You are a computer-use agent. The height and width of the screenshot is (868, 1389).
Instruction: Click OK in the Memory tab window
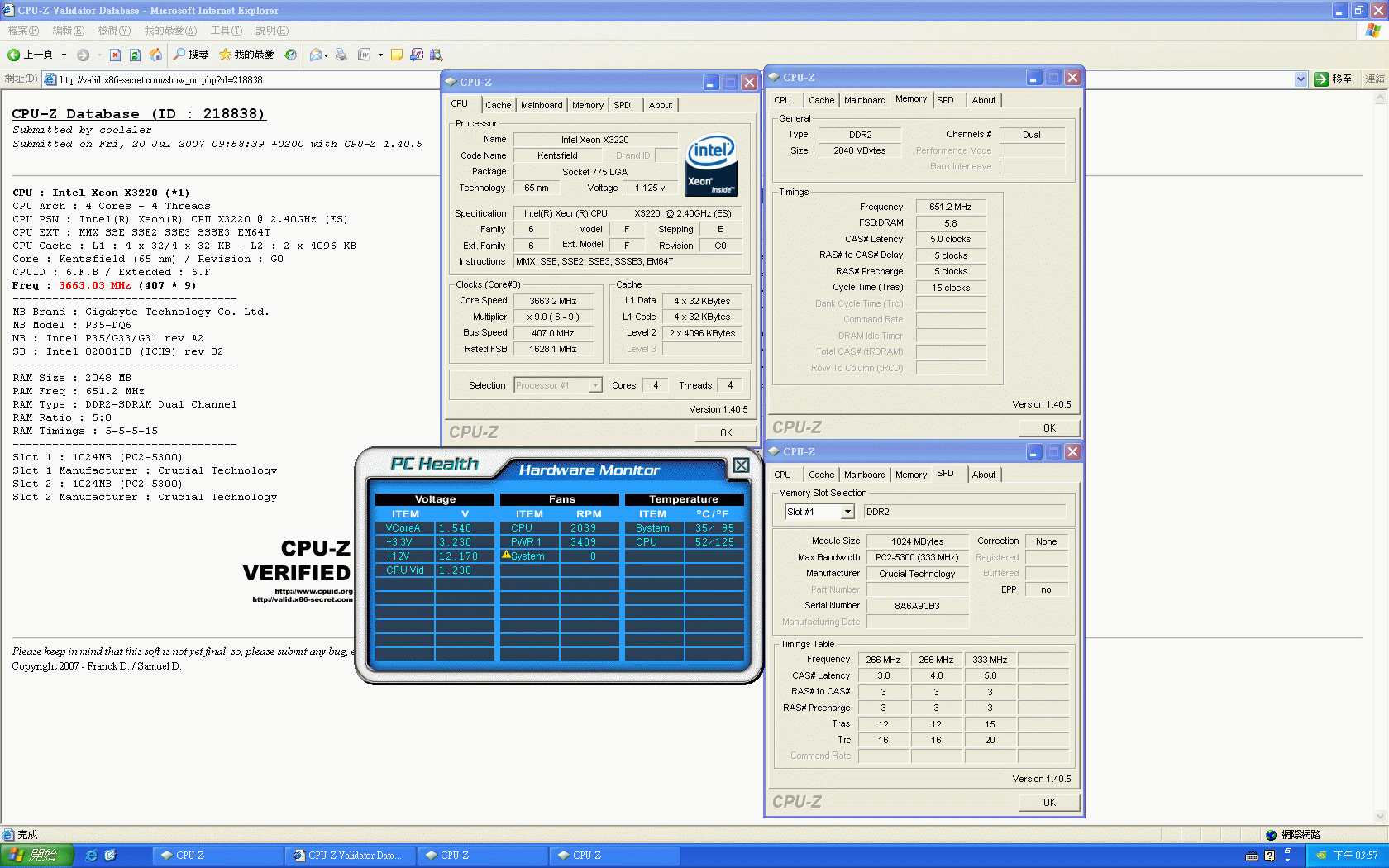(x=1049, y=427)
